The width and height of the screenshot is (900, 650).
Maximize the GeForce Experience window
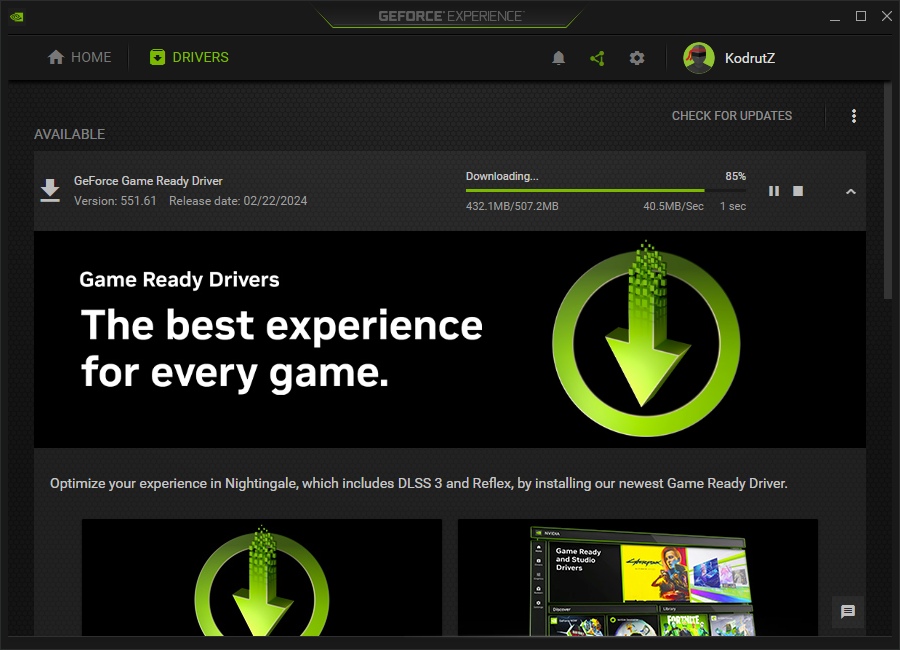[861, 17]
